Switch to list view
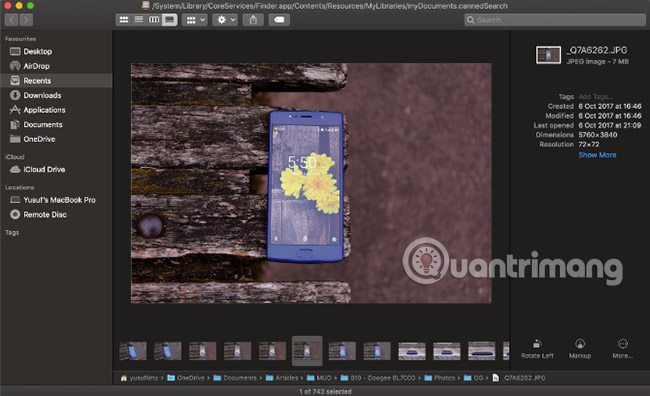Viewport: 650px width, 396px height. [139, 19]
